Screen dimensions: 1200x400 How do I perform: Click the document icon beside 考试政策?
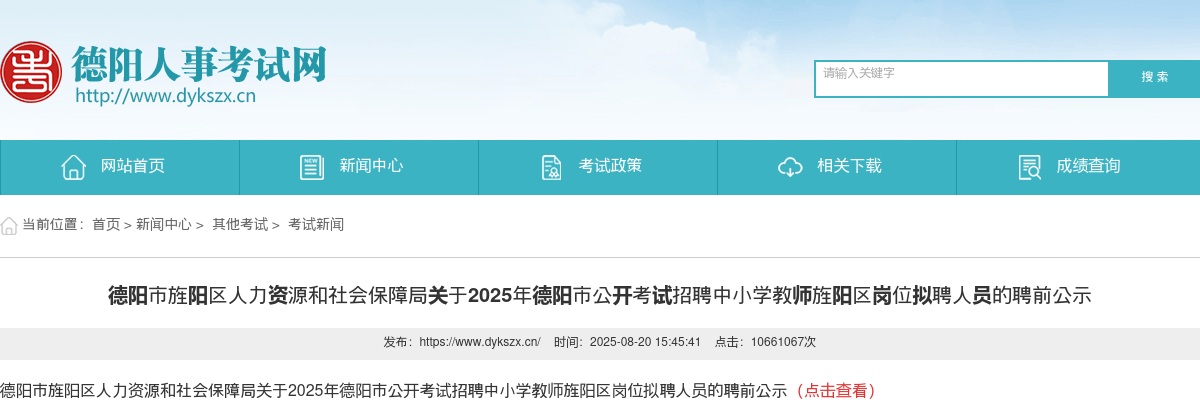551,167
